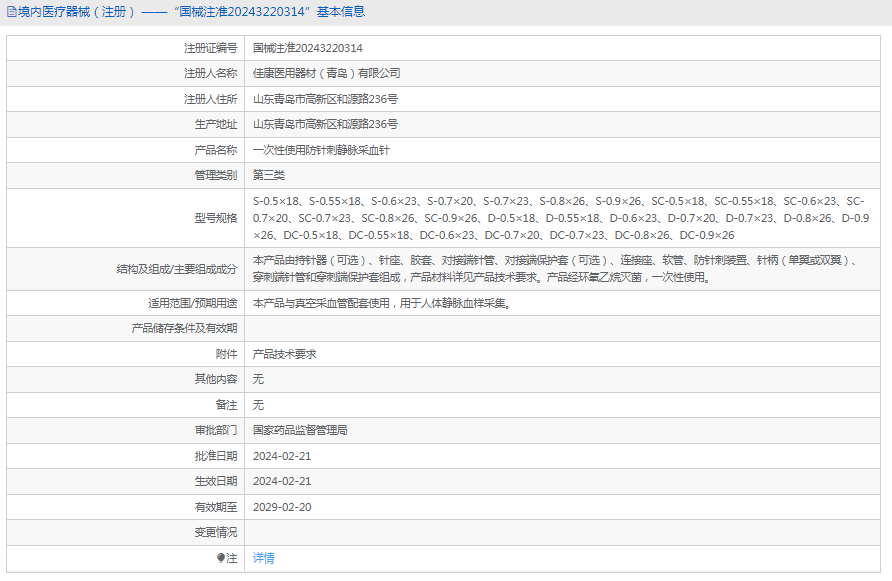This screenshot has width=892, height=581.
Task: Click the 型号规格 label
Action: tap(216, 218)
